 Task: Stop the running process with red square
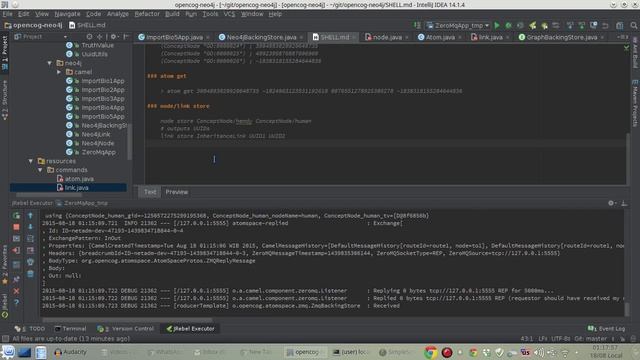click(16, 227)
